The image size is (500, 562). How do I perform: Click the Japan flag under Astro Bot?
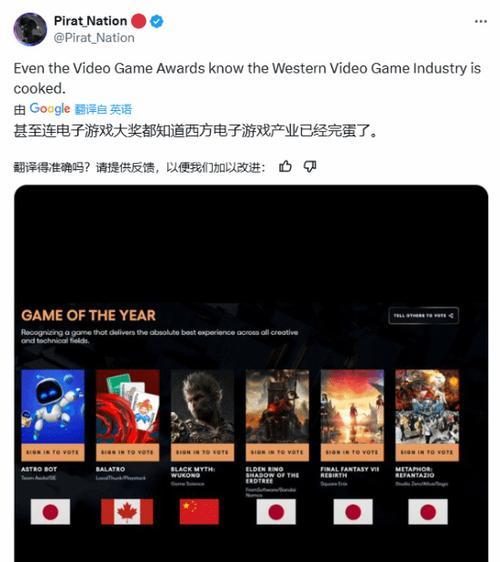click(x=50, y=511)
